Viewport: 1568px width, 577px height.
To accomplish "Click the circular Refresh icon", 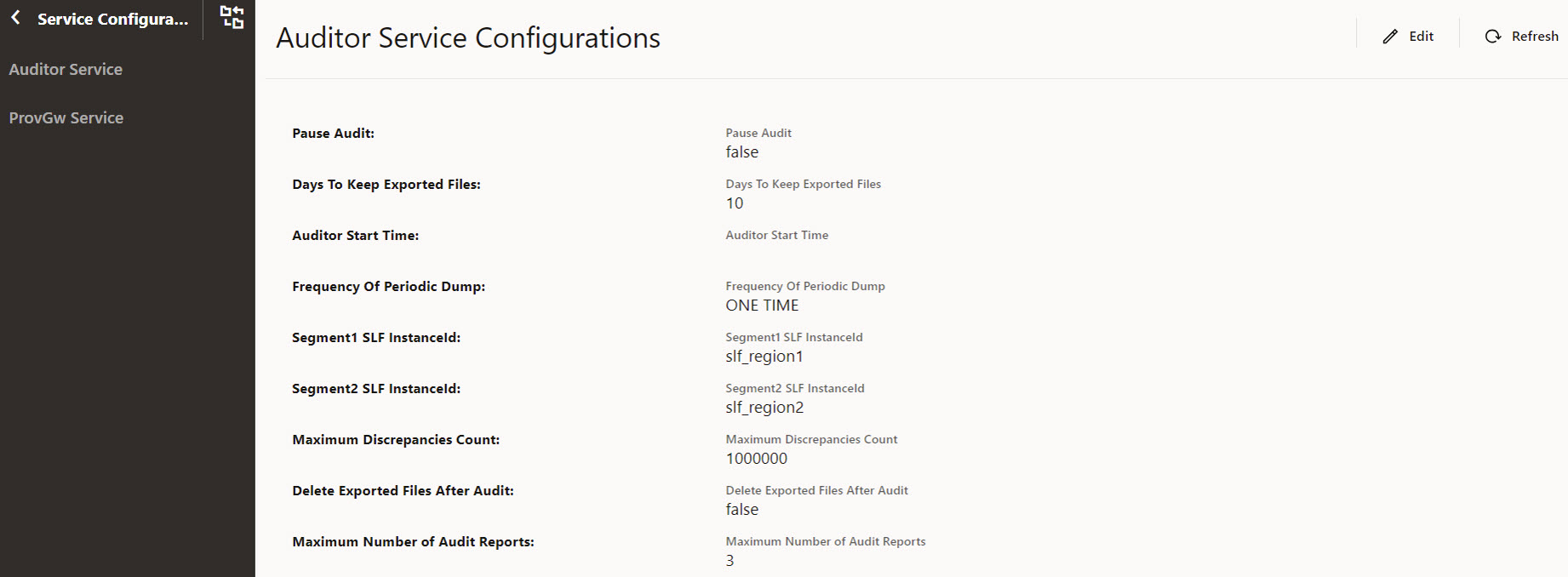I will click(x=1493, y=37).
